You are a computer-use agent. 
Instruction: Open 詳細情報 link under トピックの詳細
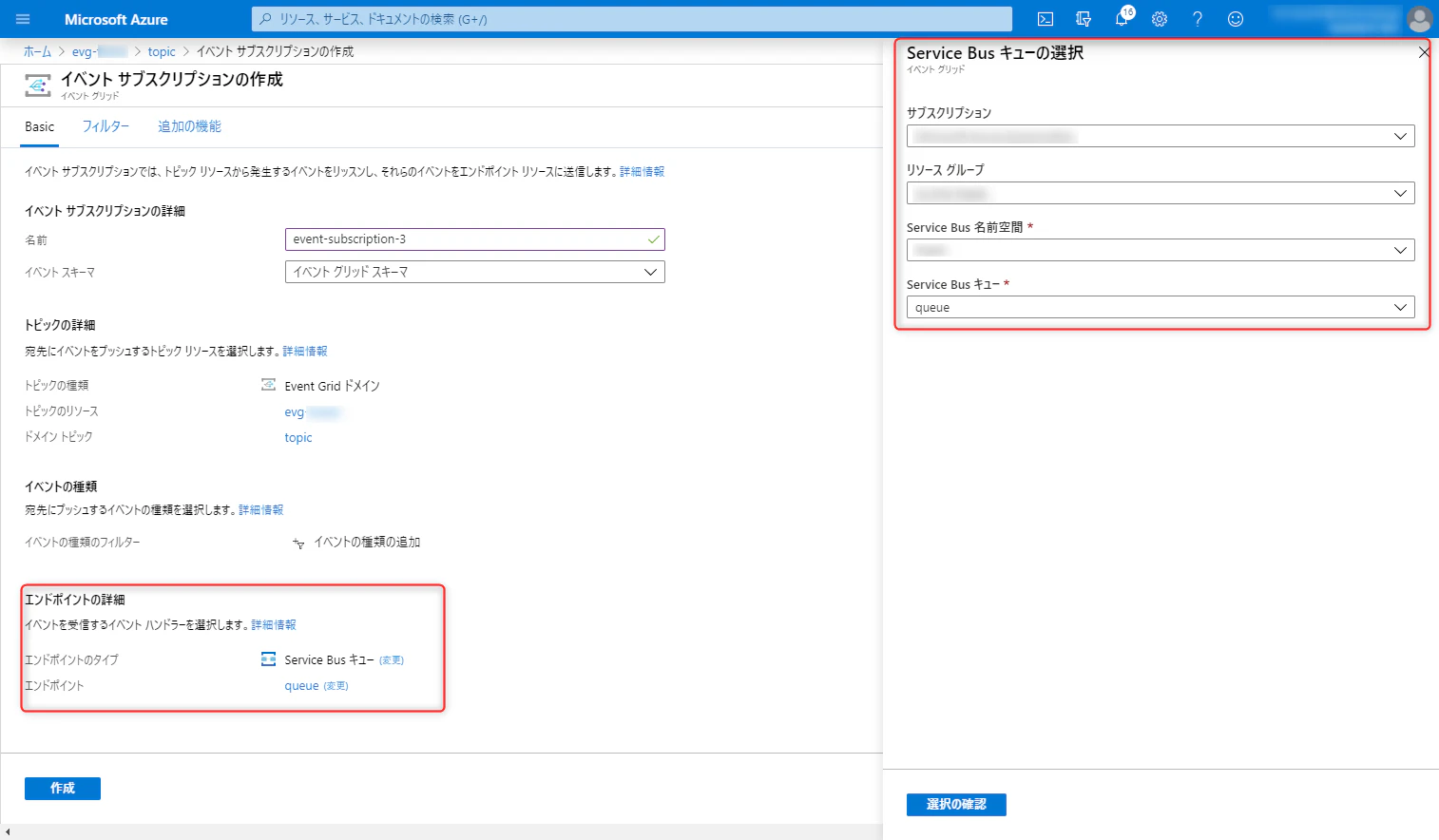coord(305,352)
